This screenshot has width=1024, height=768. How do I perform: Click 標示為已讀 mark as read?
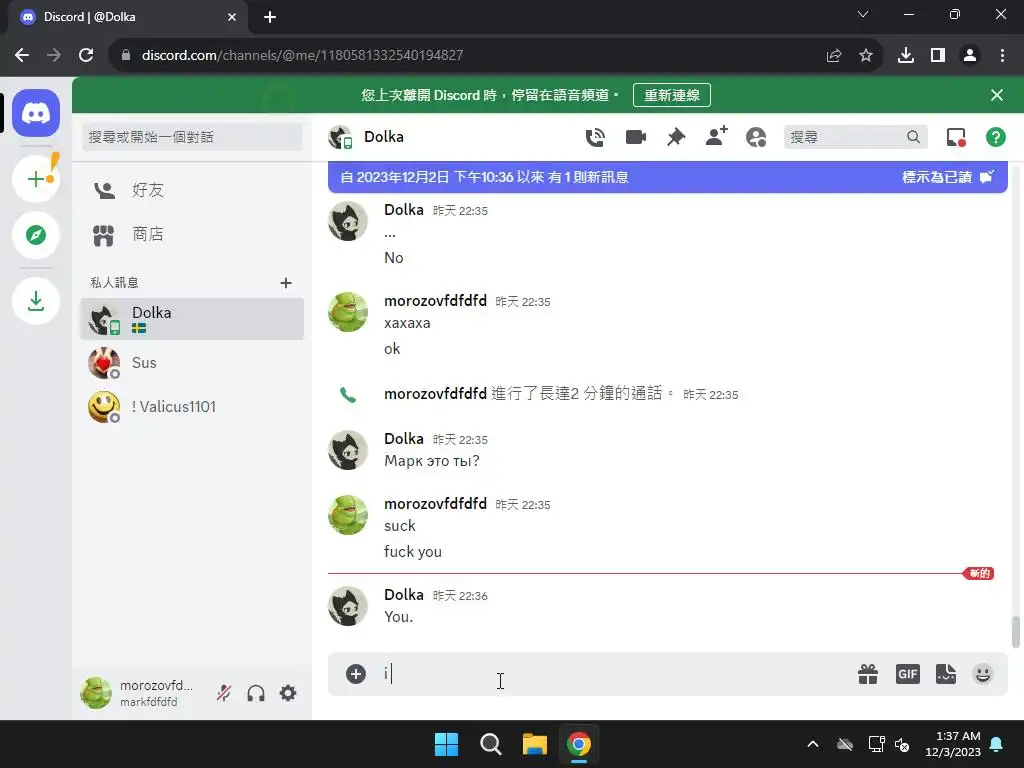[x=948, y=177]
